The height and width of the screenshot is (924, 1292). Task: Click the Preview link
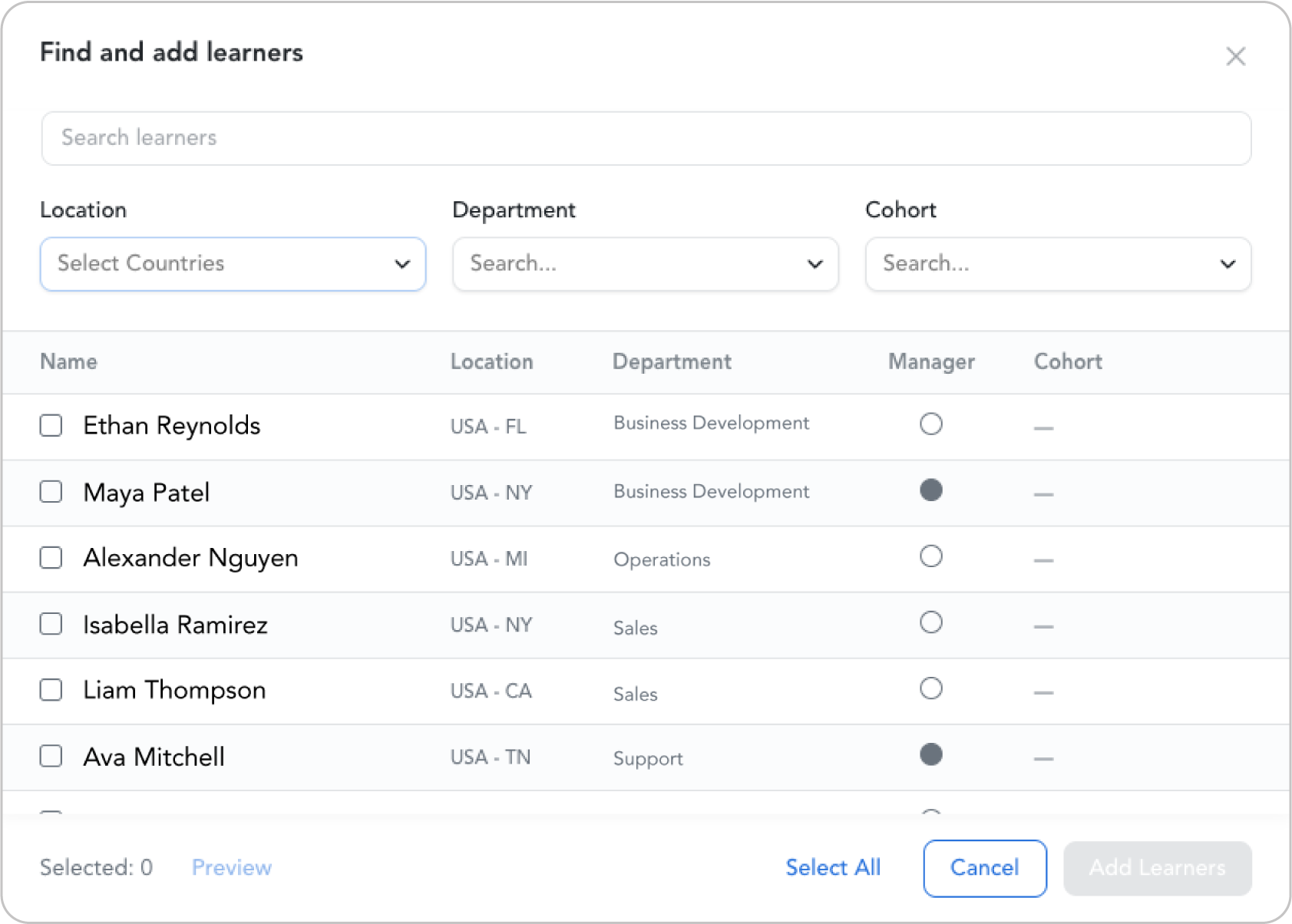tap(231, 868)
